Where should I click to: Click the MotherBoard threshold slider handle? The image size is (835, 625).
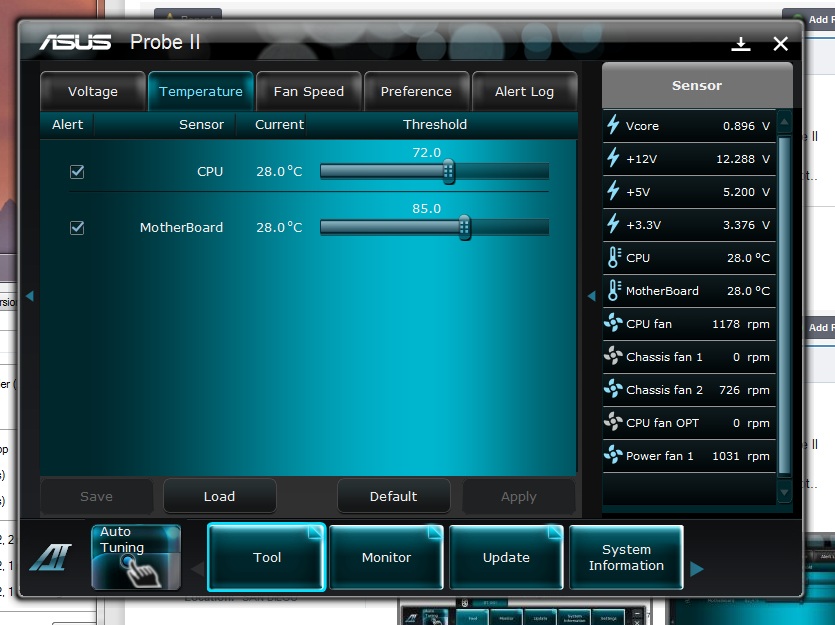click(464, 227)
